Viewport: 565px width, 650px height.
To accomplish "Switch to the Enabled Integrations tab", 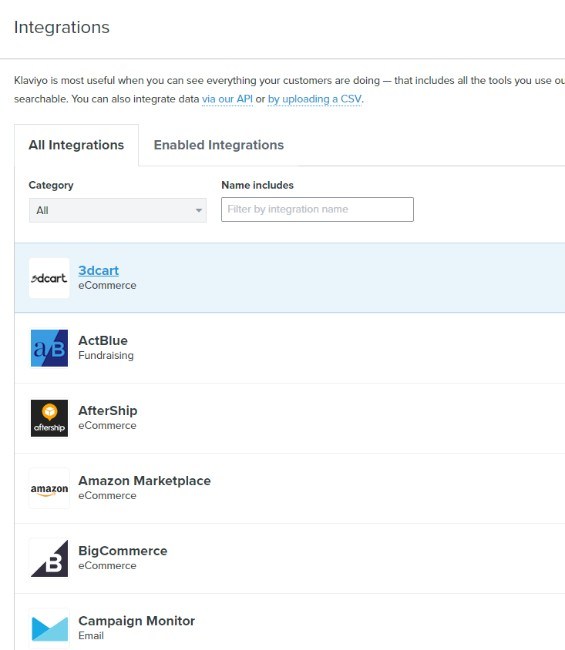I will [219, 145].
